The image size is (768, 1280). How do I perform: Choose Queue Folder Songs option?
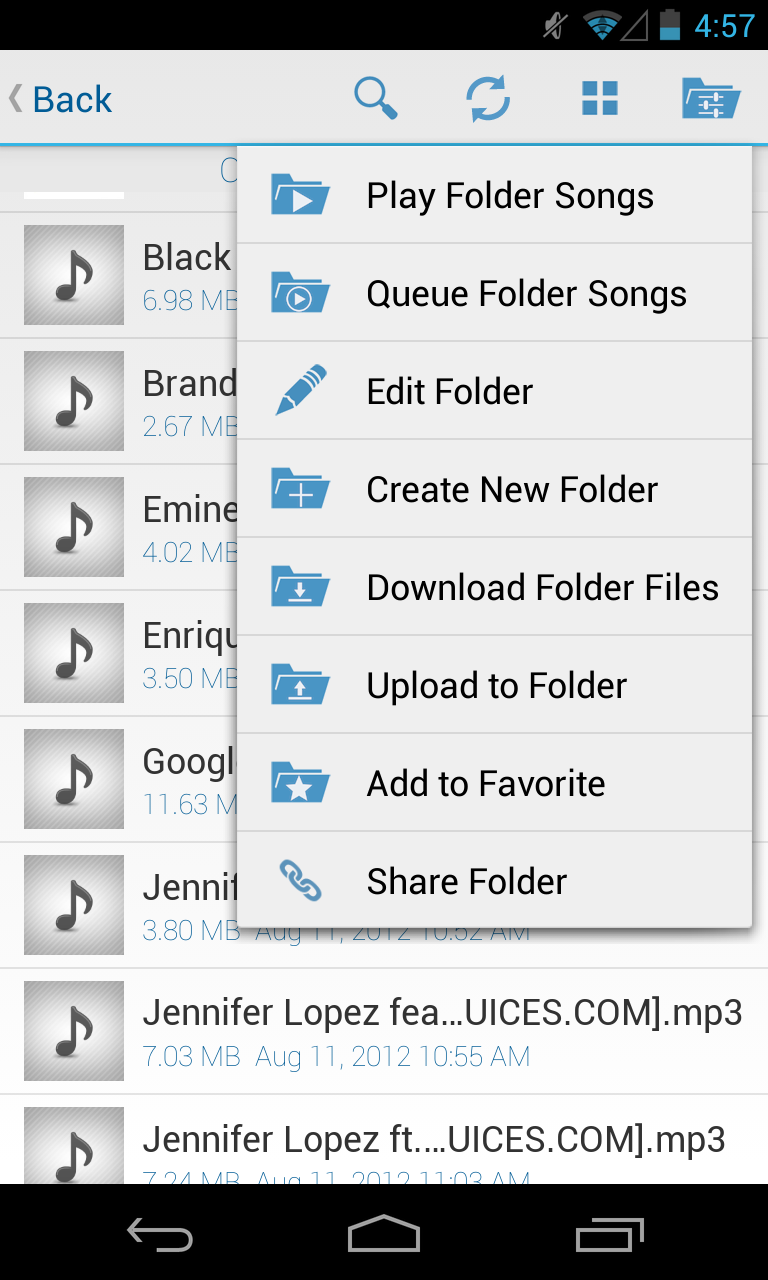pyautogui.click(x=494, y=294)
